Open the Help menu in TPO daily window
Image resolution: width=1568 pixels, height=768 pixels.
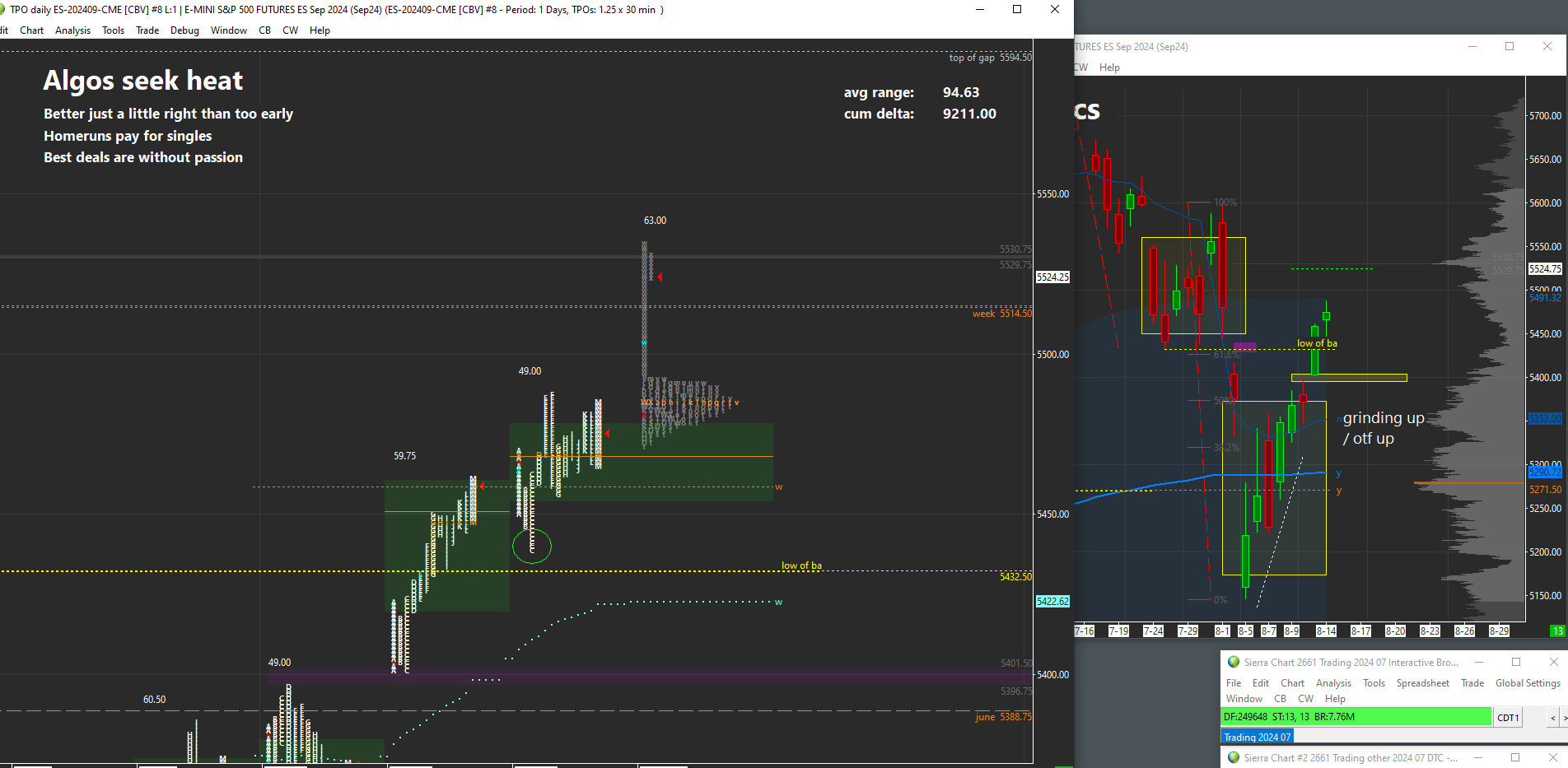[x=320, y=30]
